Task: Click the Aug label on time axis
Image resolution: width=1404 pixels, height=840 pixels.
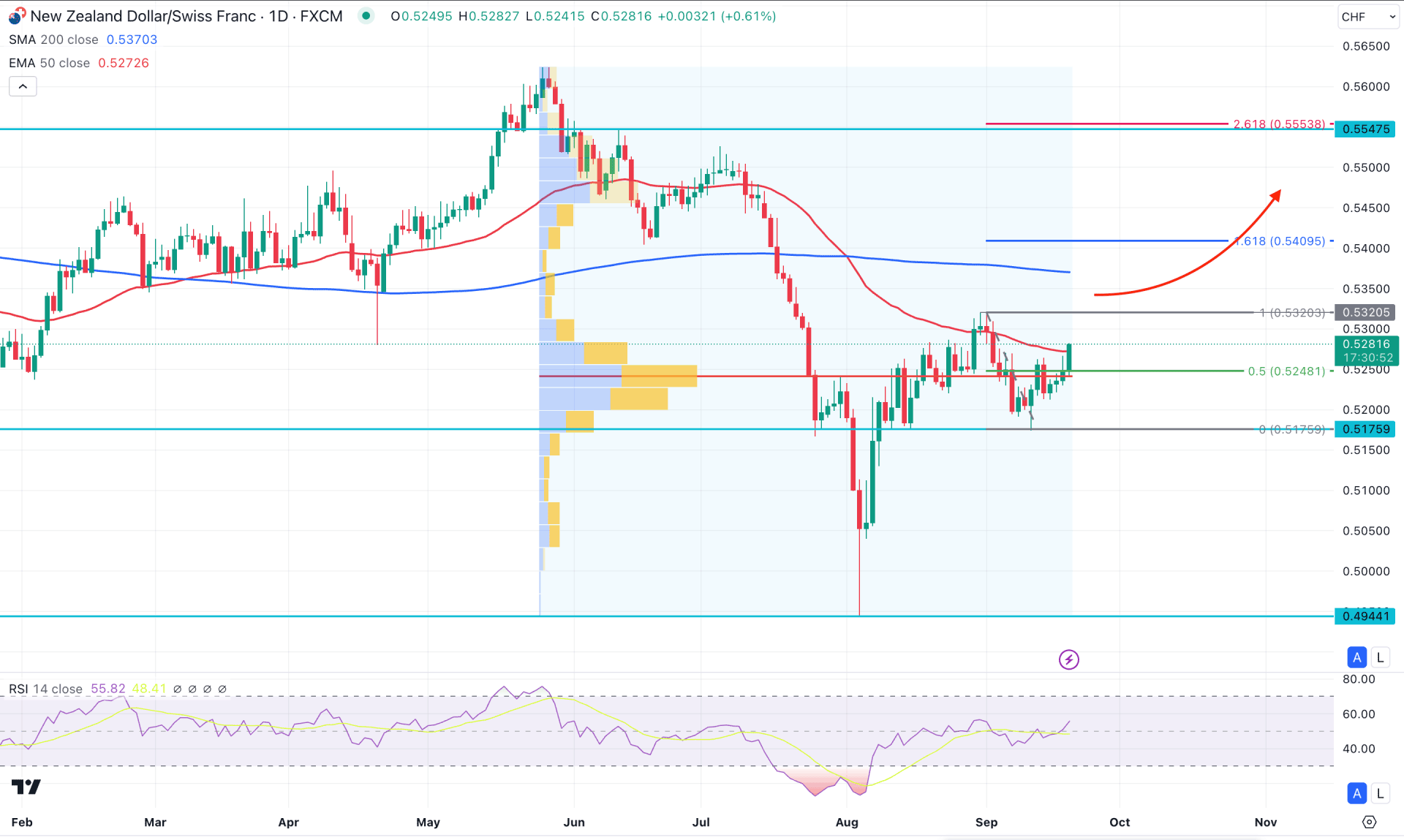Action: tap(847, 822)
